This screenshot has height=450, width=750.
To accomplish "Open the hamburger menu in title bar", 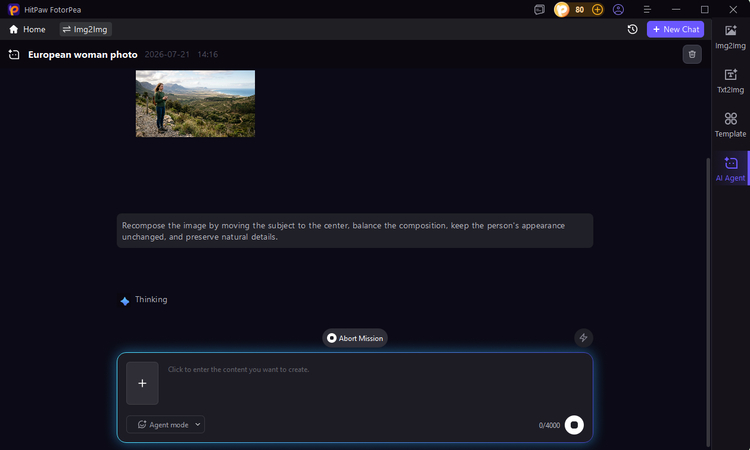I will [647, 10].
